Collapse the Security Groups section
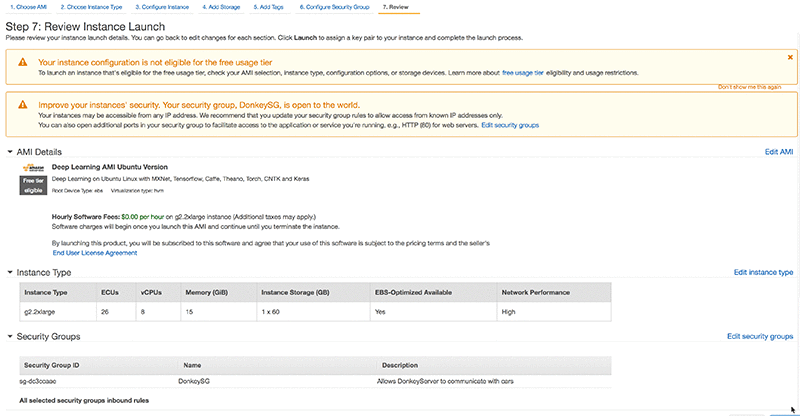The width and height of the screenshot is (800, 416). pyautogui.click(x=10, y=337)
